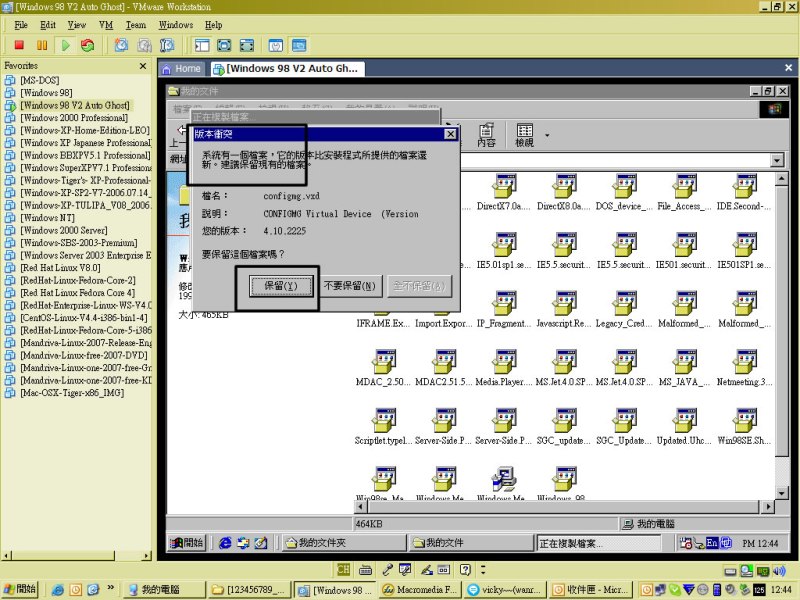Click the 內容 properties toolbar button
This screenshot has height=600, width=800.
point(486,135)
